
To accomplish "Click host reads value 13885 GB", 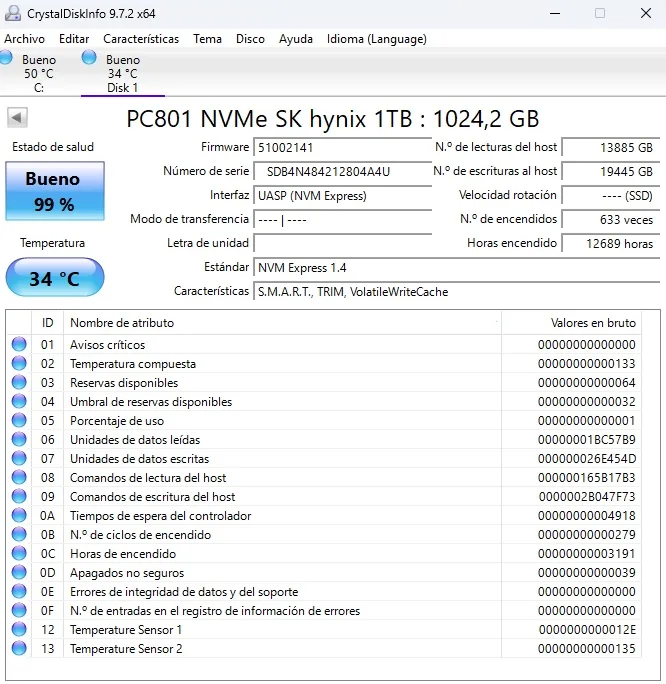I will 611,147.
